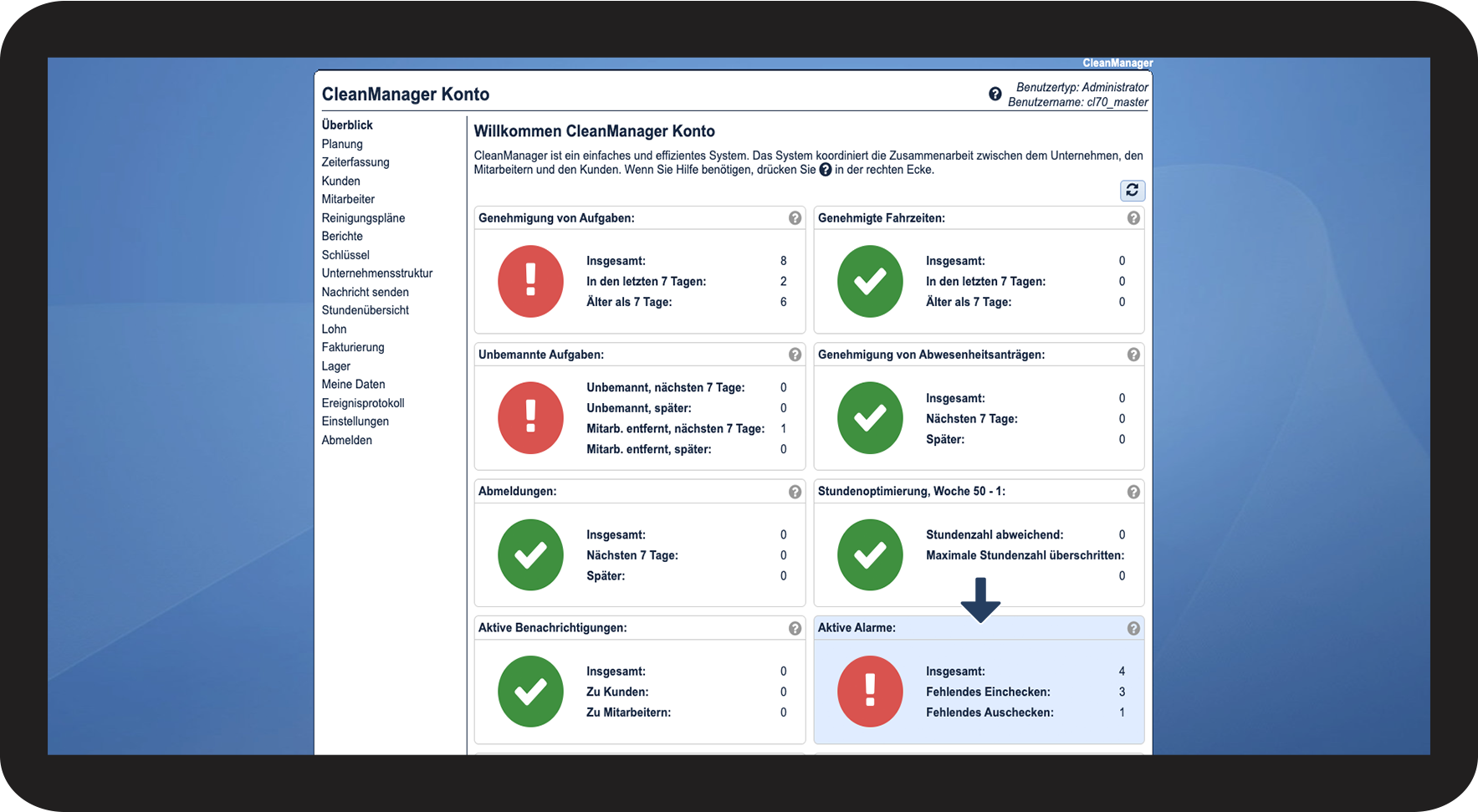Open the Ereignisprotokoll sidebar entry
The image size is (1478, 812).
(362, 403)
